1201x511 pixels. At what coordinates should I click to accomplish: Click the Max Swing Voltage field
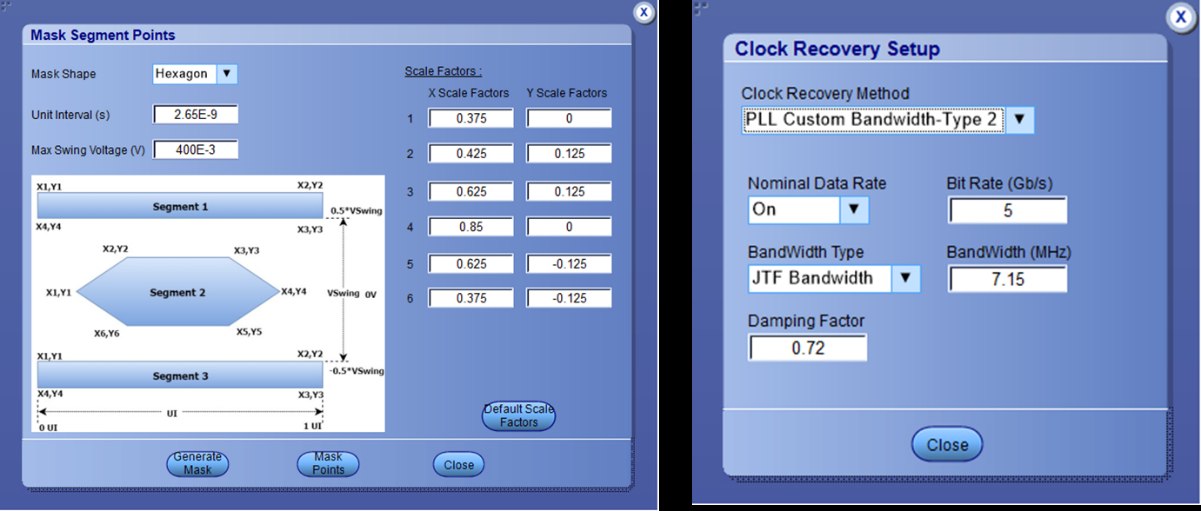click(x=196, y=151)
